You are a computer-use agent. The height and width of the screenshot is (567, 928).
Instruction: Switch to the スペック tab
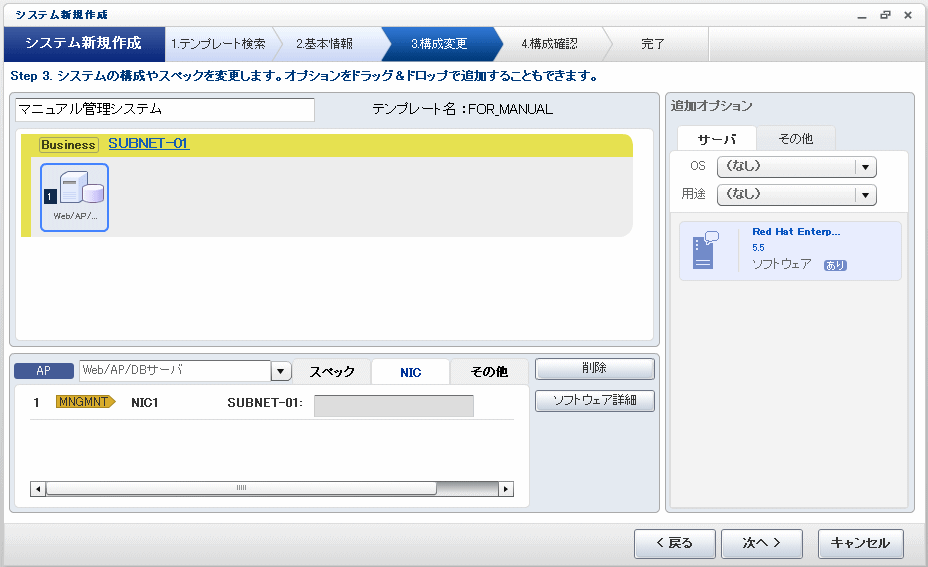(x=331, y=372)
